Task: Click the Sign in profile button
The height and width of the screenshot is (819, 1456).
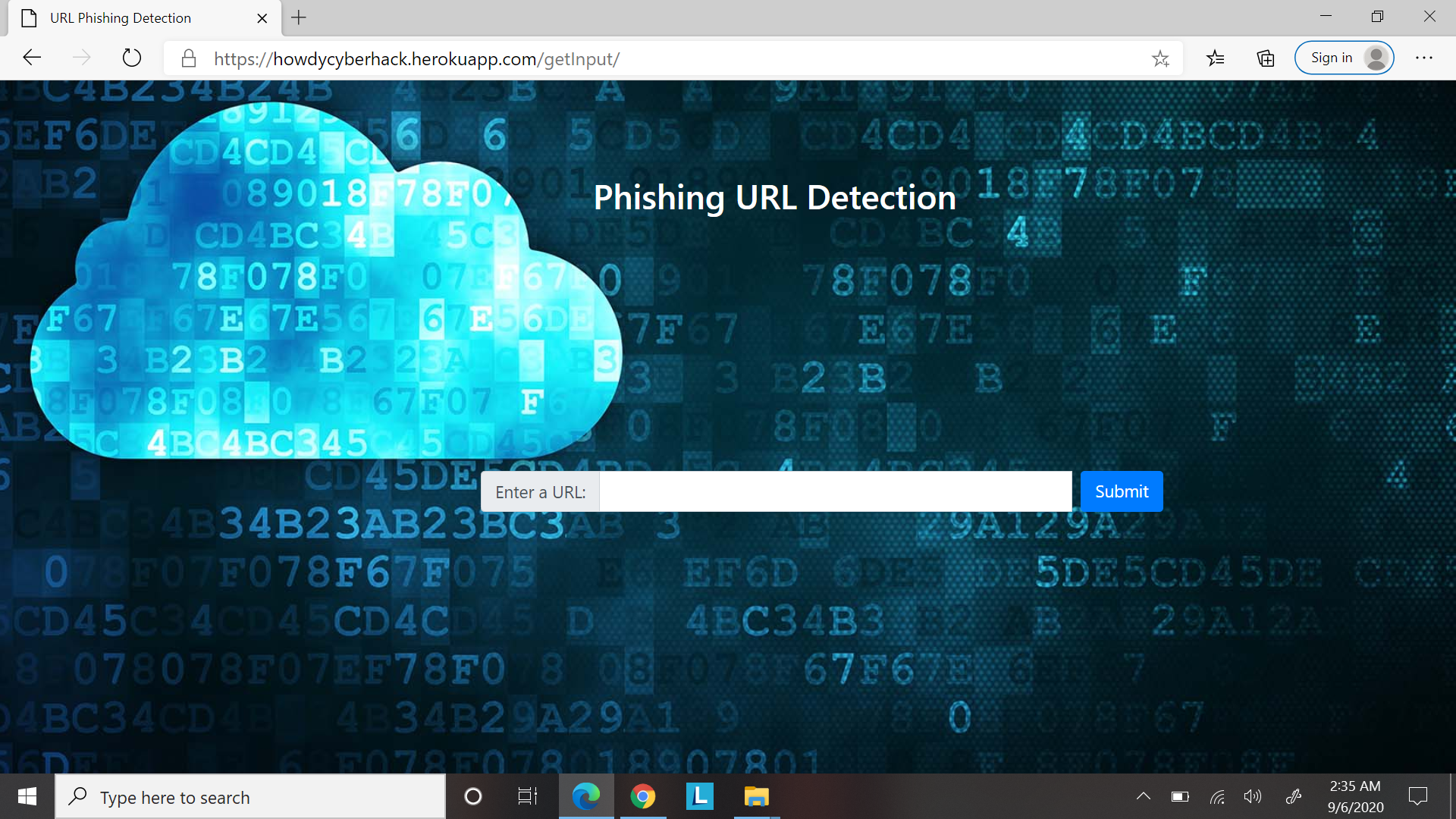Action: (1344, 58)
